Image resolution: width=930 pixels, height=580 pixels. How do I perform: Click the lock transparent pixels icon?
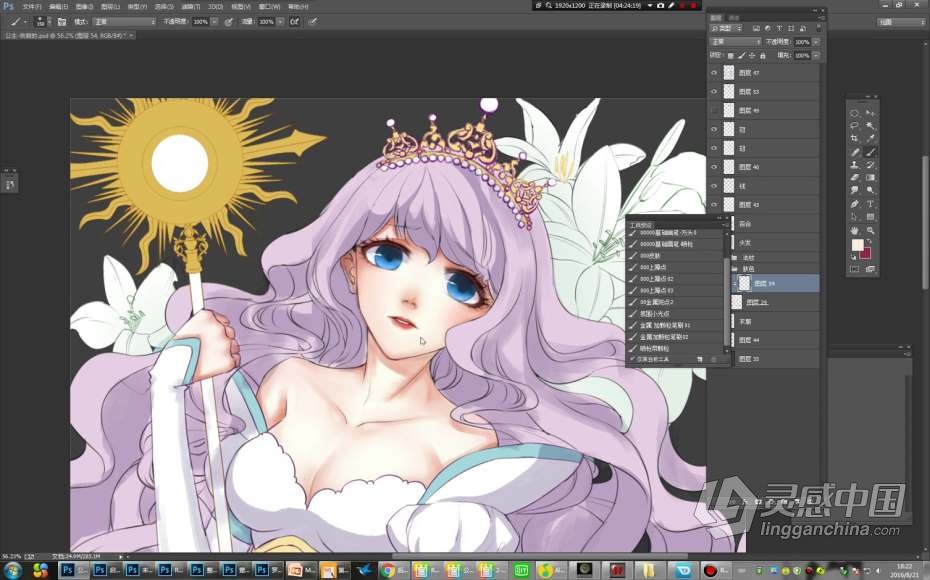731,56
